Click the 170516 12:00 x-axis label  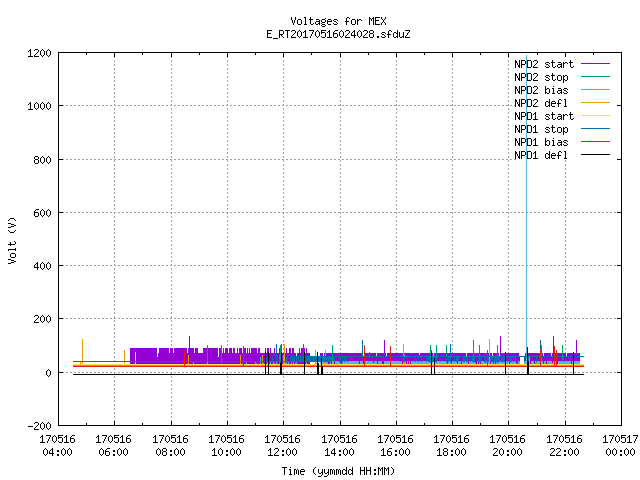tap(282, 446)
